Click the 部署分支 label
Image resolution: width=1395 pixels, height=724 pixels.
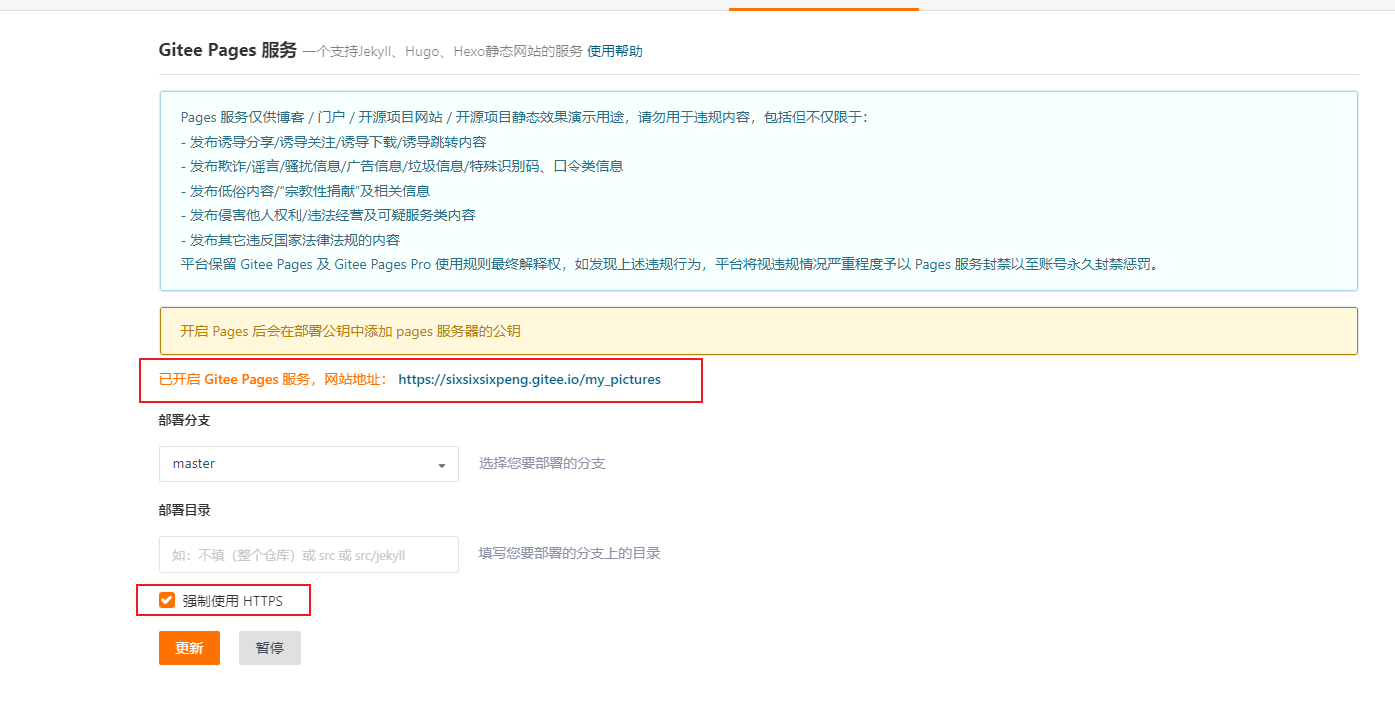185,420
